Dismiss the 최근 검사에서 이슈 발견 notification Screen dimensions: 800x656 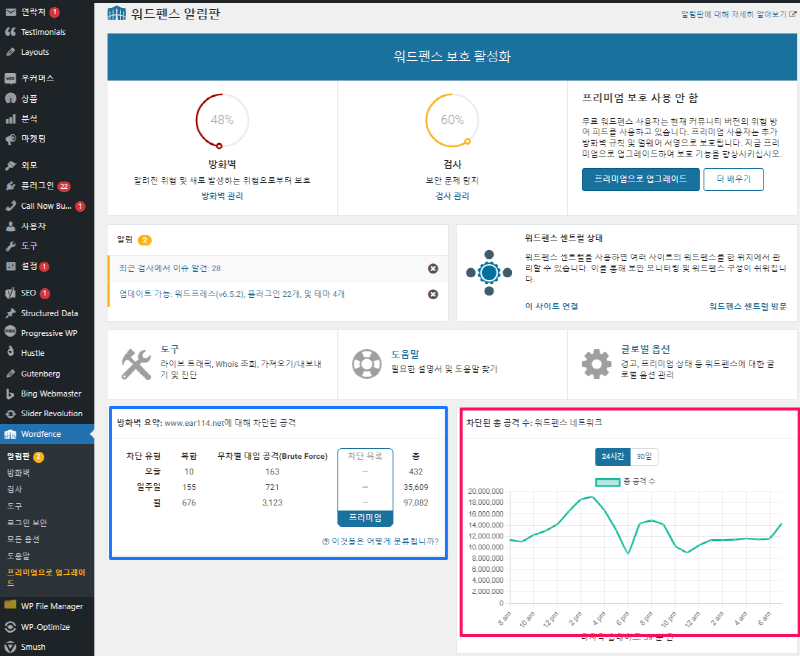(x=433, y=268)
